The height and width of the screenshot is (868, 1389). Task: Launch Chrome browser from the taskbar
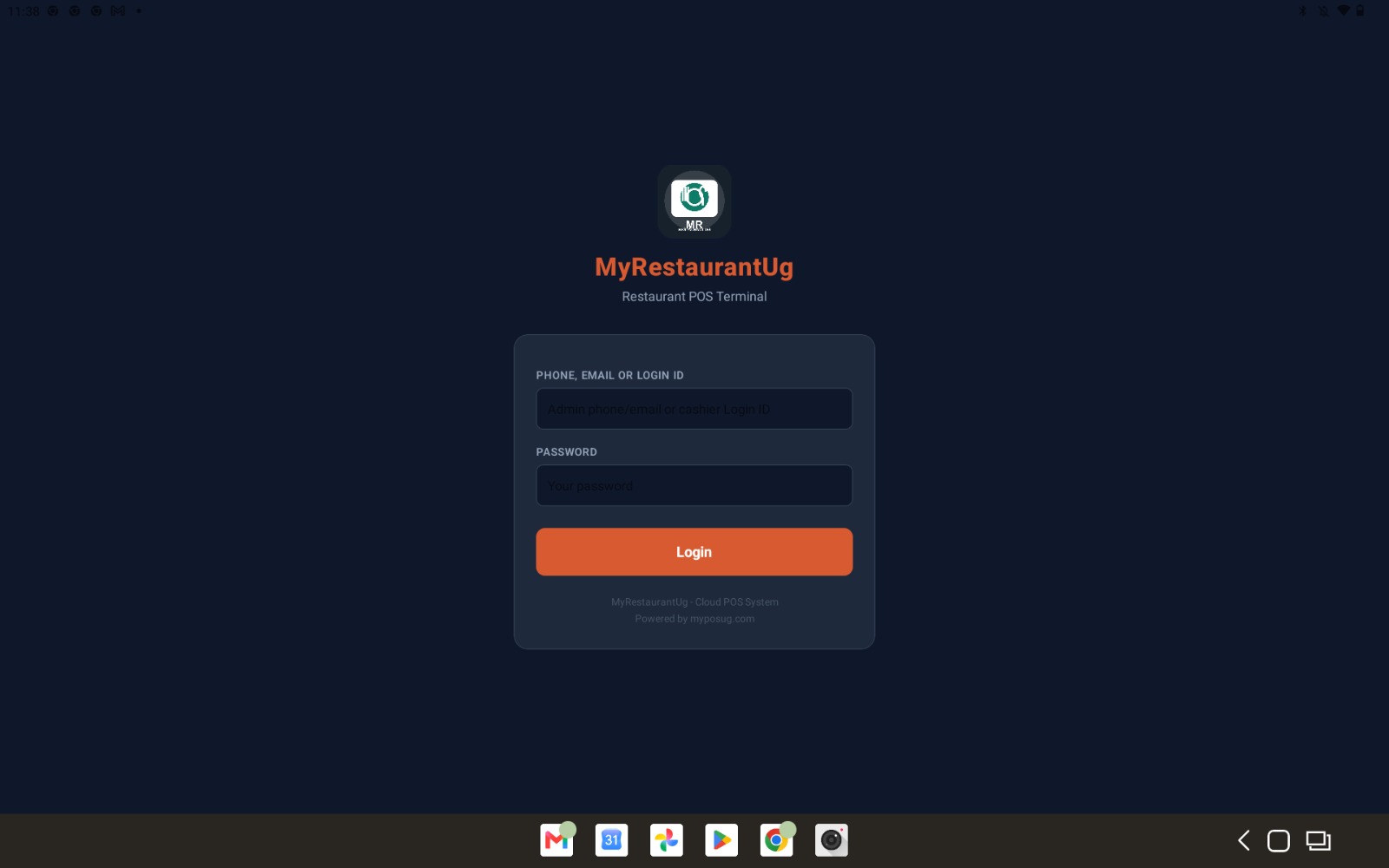pos(776,840)
